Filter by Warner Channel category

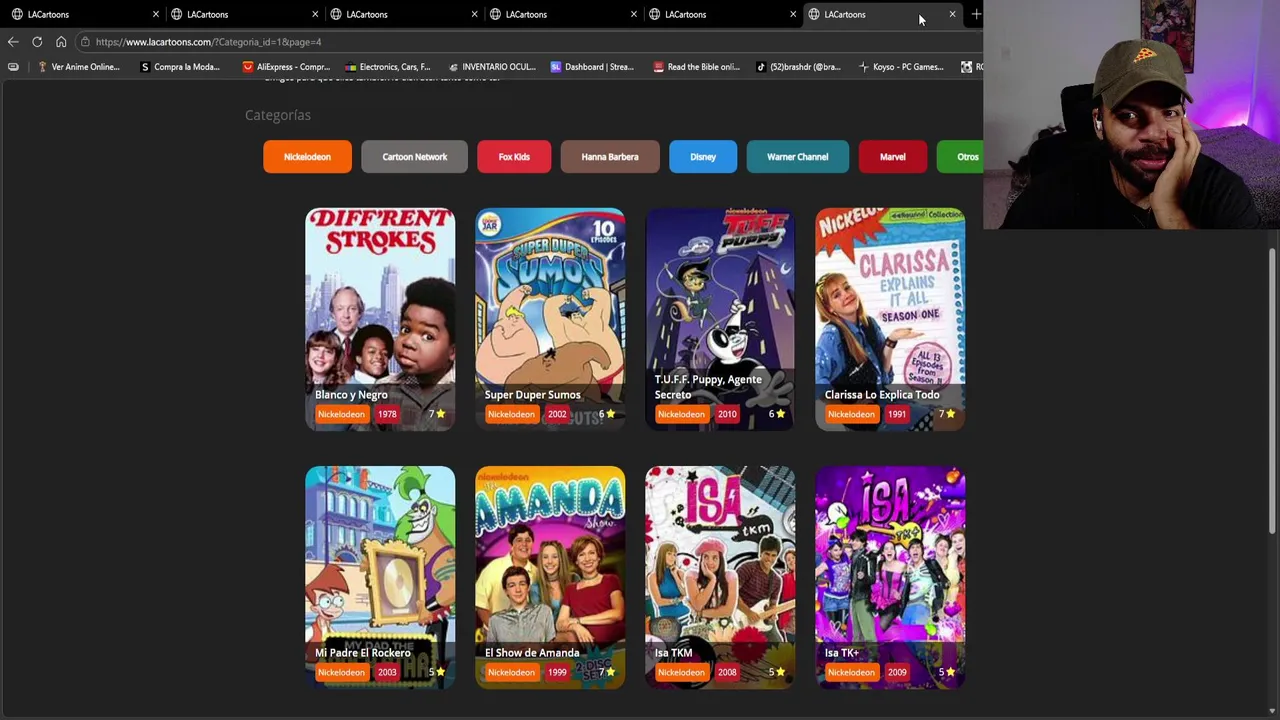click(797, 157)
